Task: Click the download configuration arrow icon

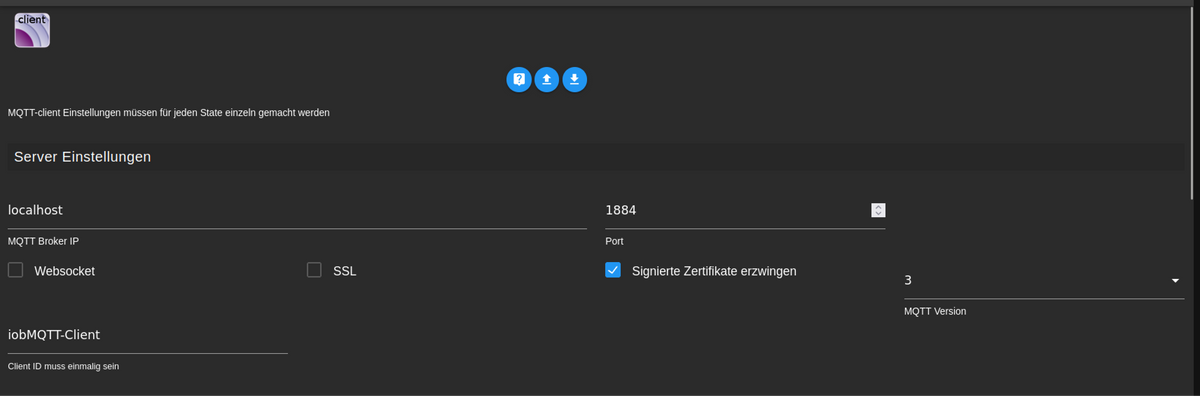Action: [574, 80]
